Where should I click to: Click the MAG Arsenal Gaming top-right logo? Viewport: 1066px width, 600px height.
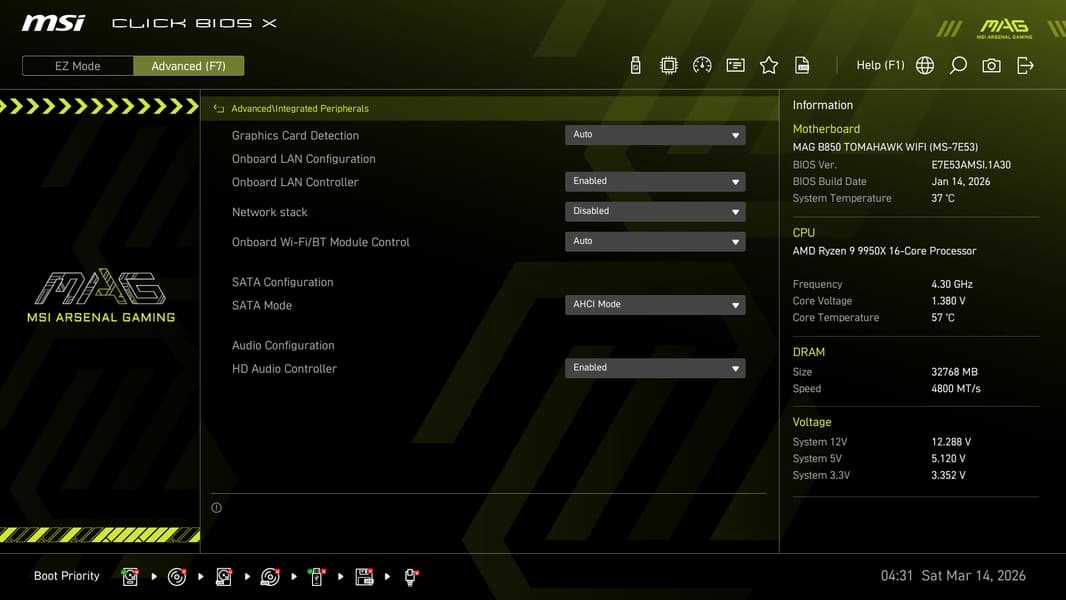tap(1004, 28)
